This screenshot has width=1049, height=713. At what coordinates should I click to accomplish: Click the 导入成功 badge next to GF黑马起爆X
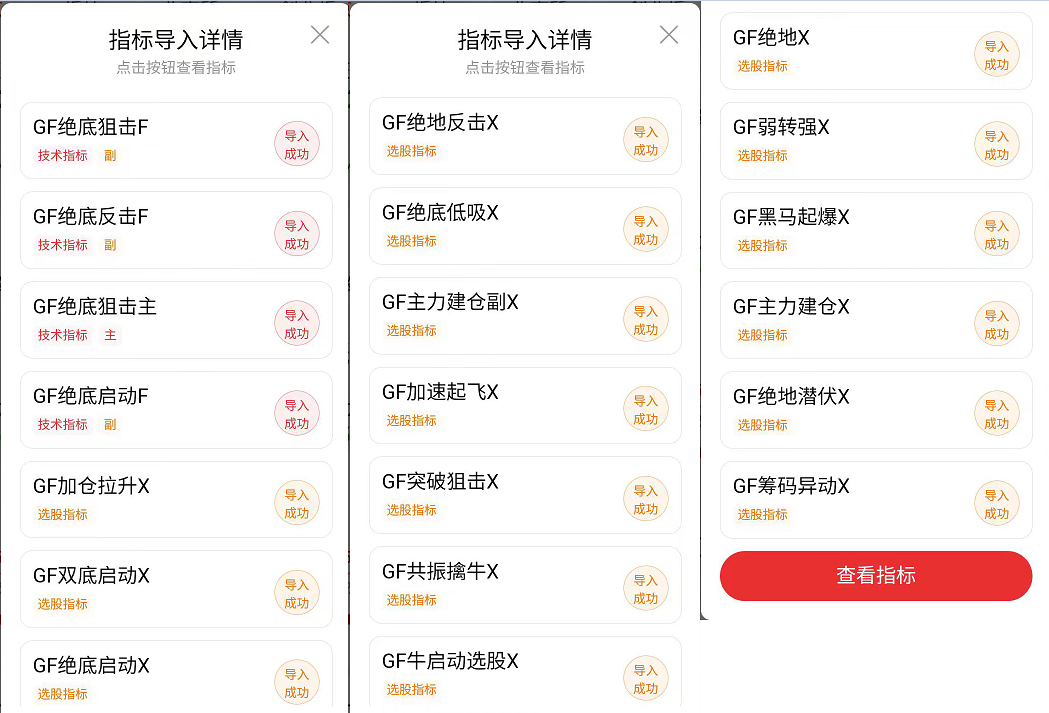point(996,233)
